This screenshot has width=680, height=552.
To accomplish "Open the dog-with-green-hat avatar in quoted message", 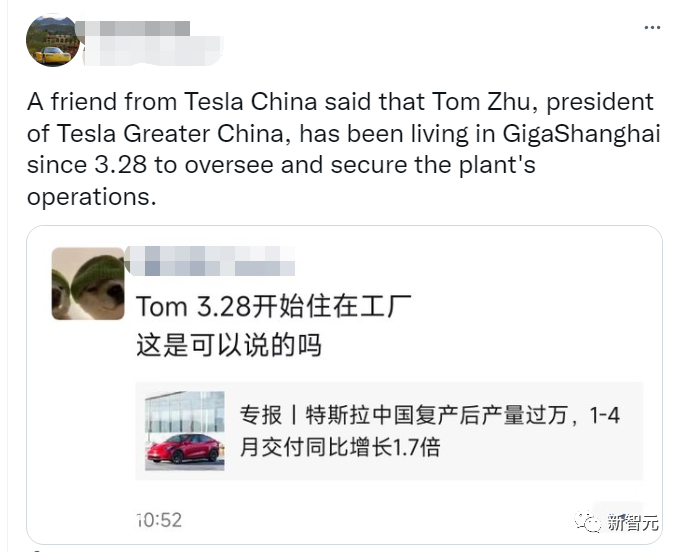I will (88, 284).
